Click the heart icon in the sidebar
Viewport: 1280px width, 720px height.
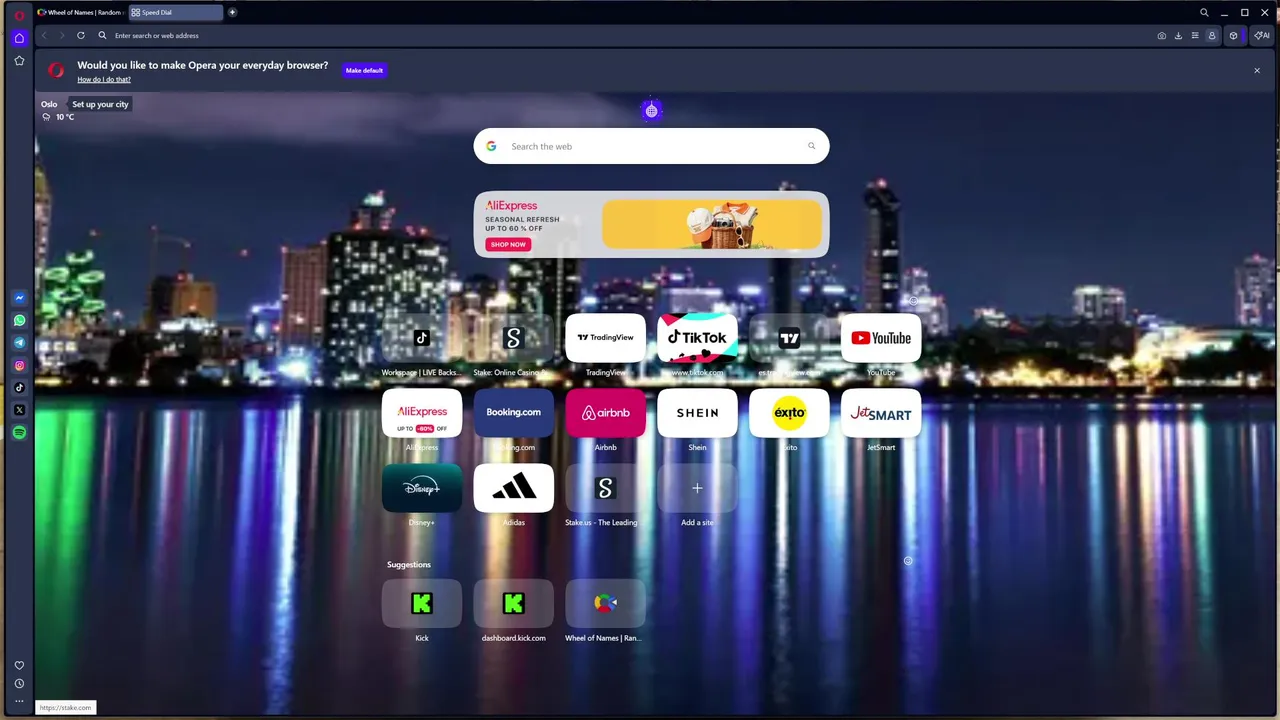click(x=19, y=666)
